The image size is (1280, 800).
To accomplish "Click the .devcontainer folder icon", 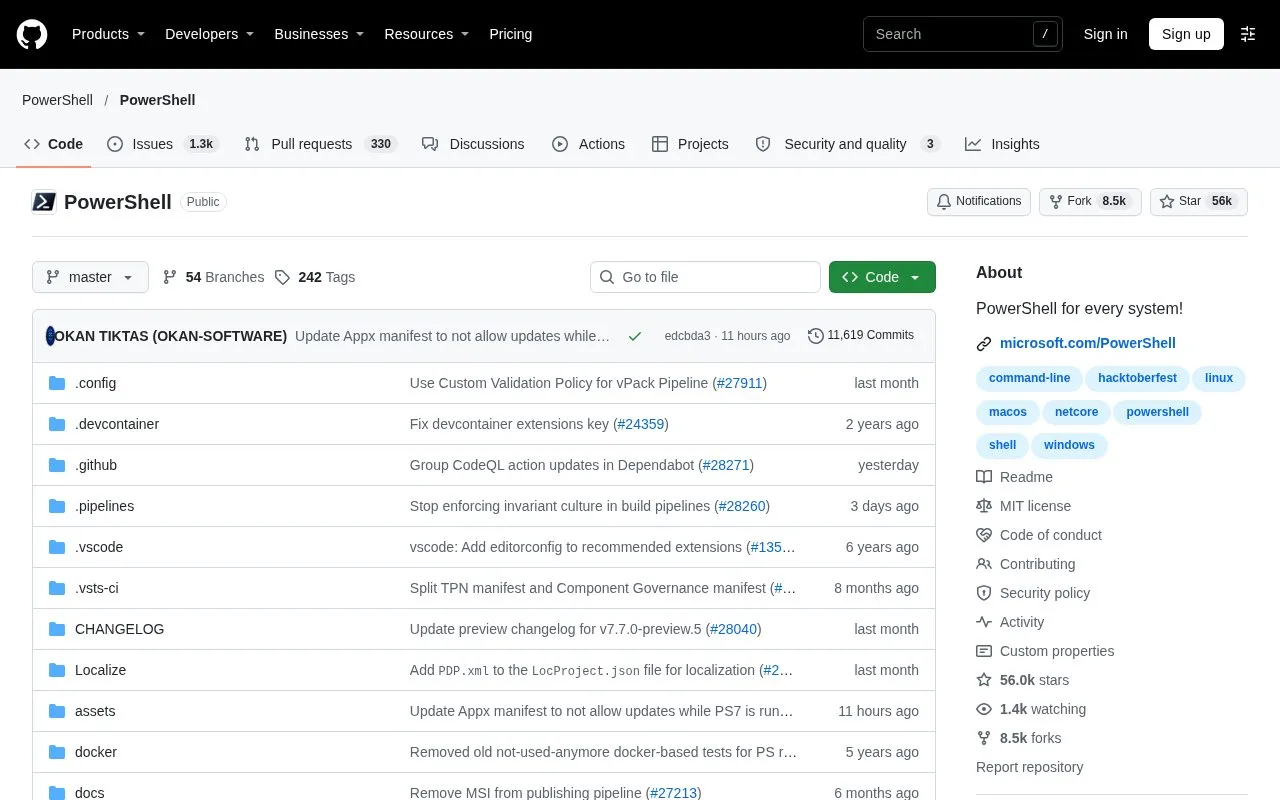I will pos(57,424).
